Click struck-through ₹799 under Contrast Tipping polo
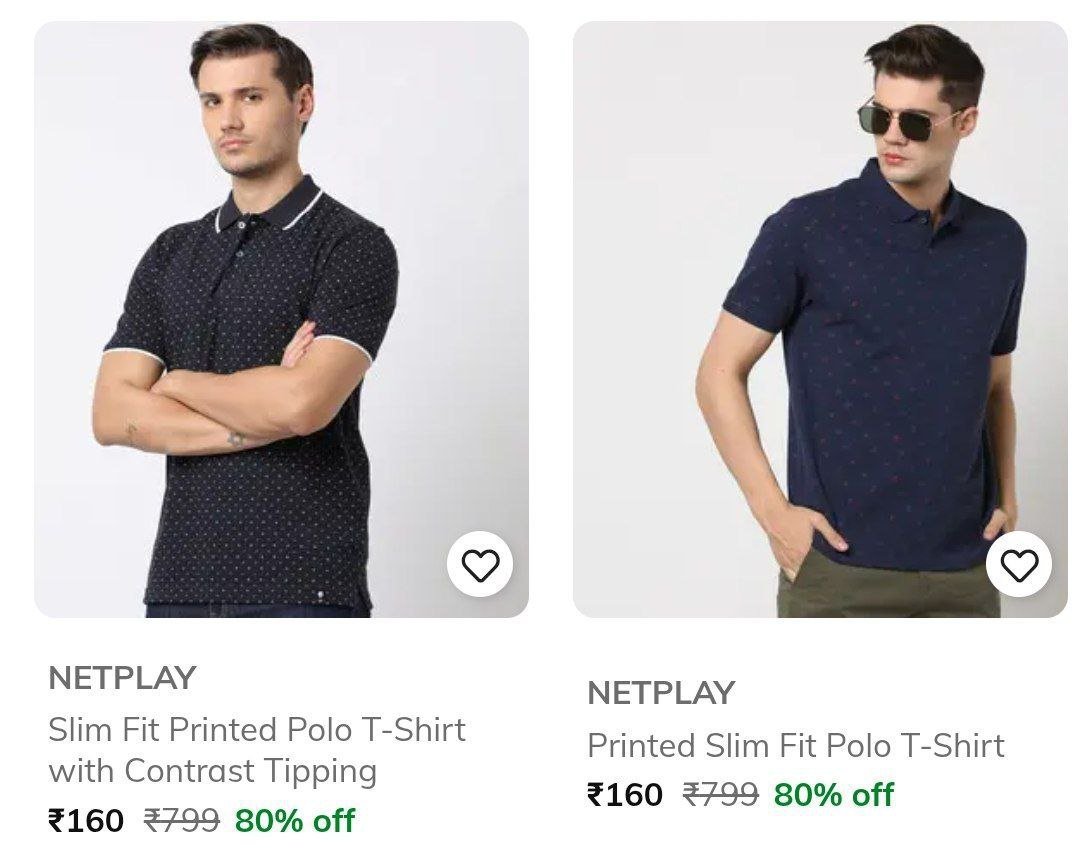The height and width of the screenshot is (852, 1080). [182, 821]
